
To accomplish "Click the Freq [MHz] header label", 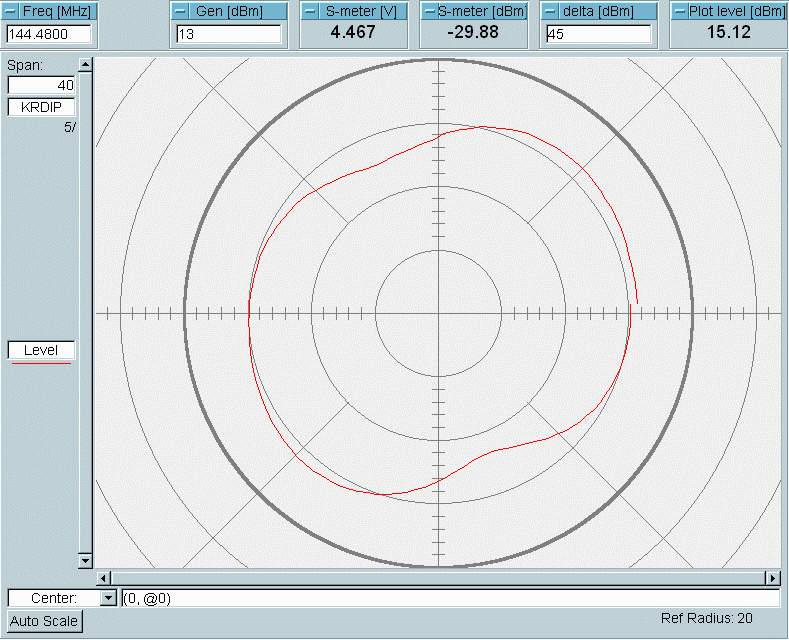I will [57, 11].
